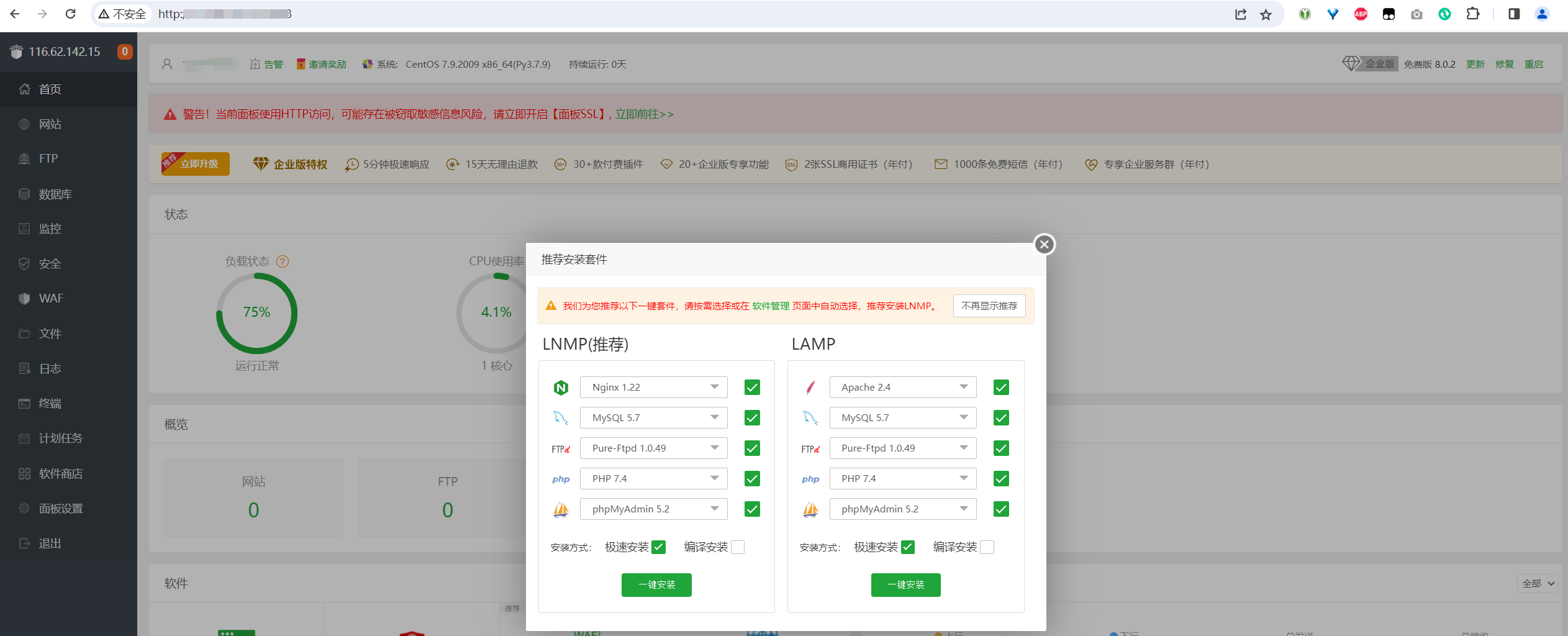Enable 编译安装 checkbox under LAMP
The width and height of the screenshot is (1568, 636).
[x=987, y=547]
